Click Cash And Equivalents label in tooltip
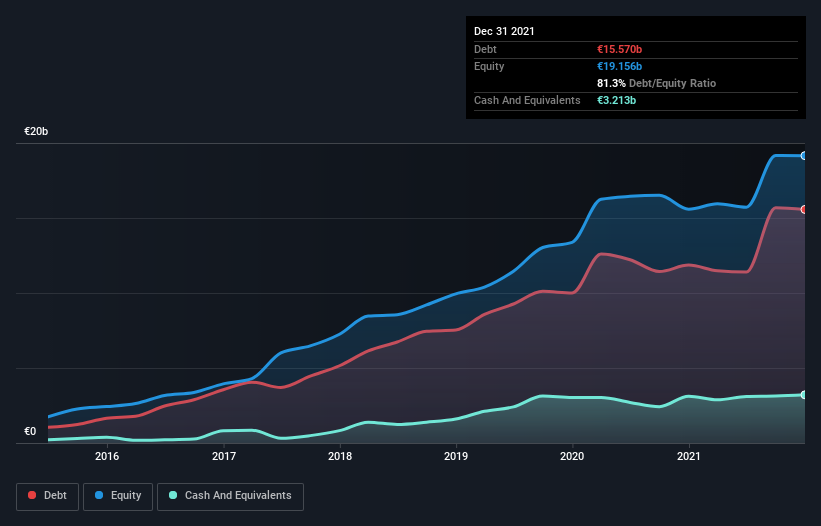 527,100
